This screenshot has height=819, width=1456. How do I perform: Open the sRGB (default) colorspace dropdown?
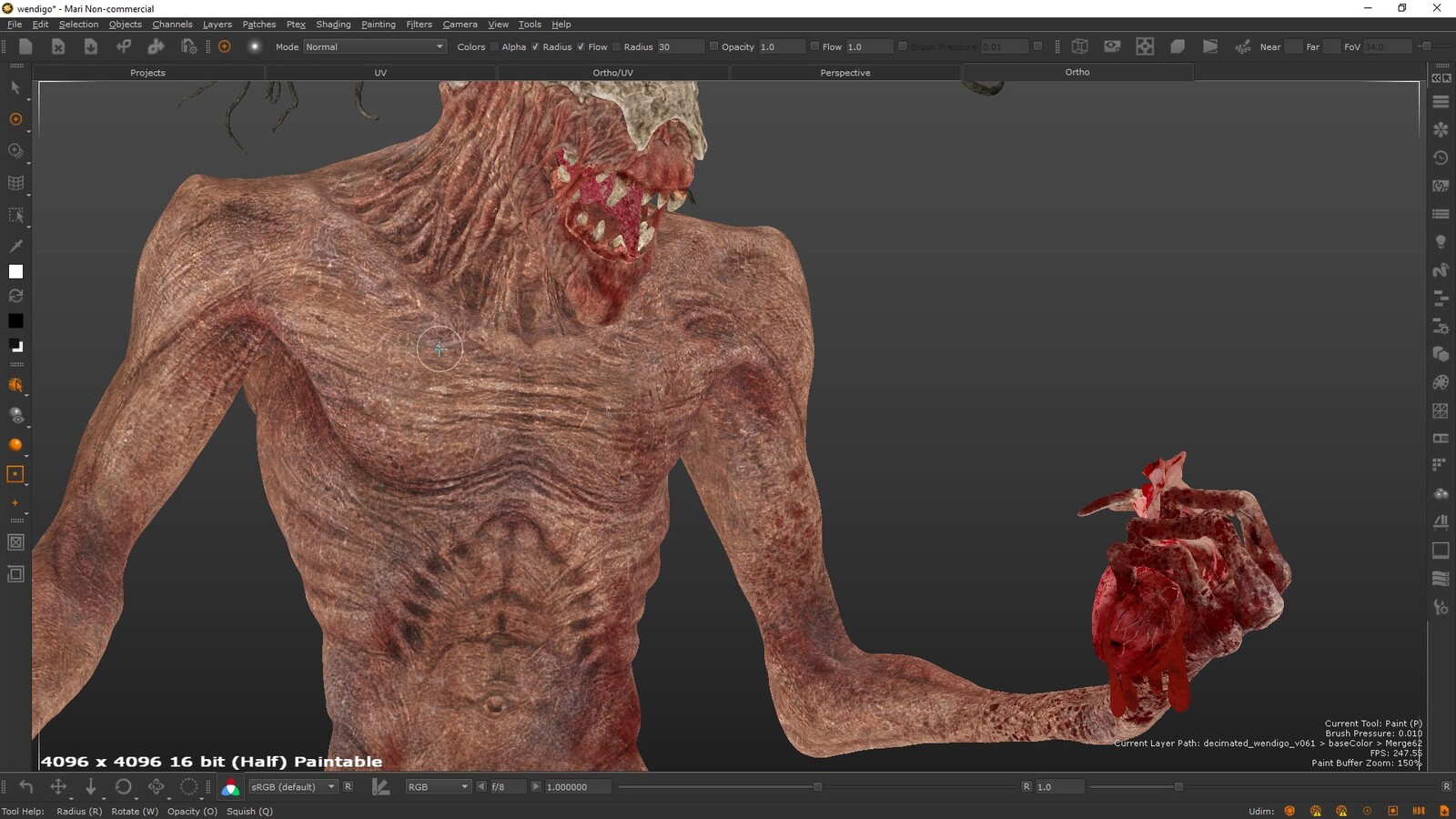[x=293, y=786]
